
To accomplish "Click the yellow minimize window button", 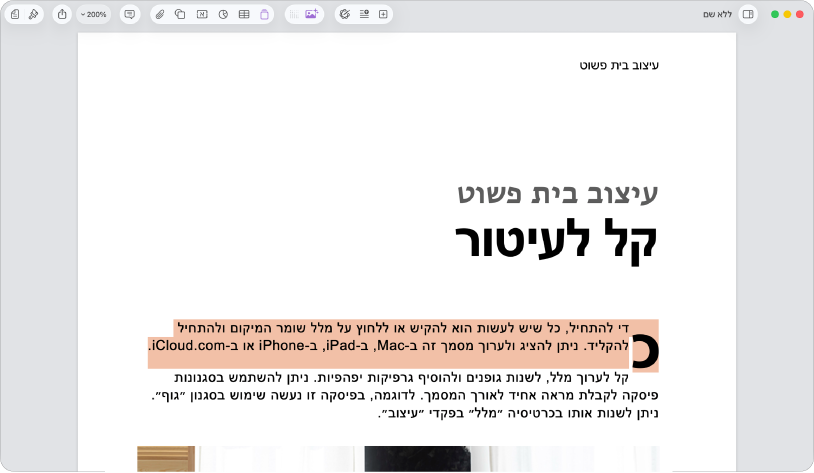I will [787, 15].
